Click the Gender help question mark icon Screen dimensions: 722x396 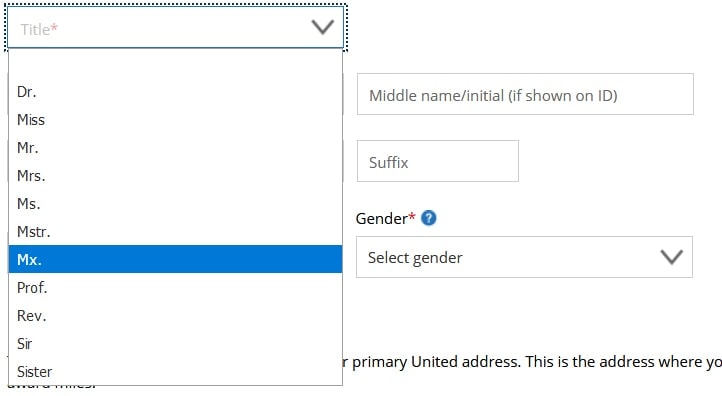[x=428, y=218]
